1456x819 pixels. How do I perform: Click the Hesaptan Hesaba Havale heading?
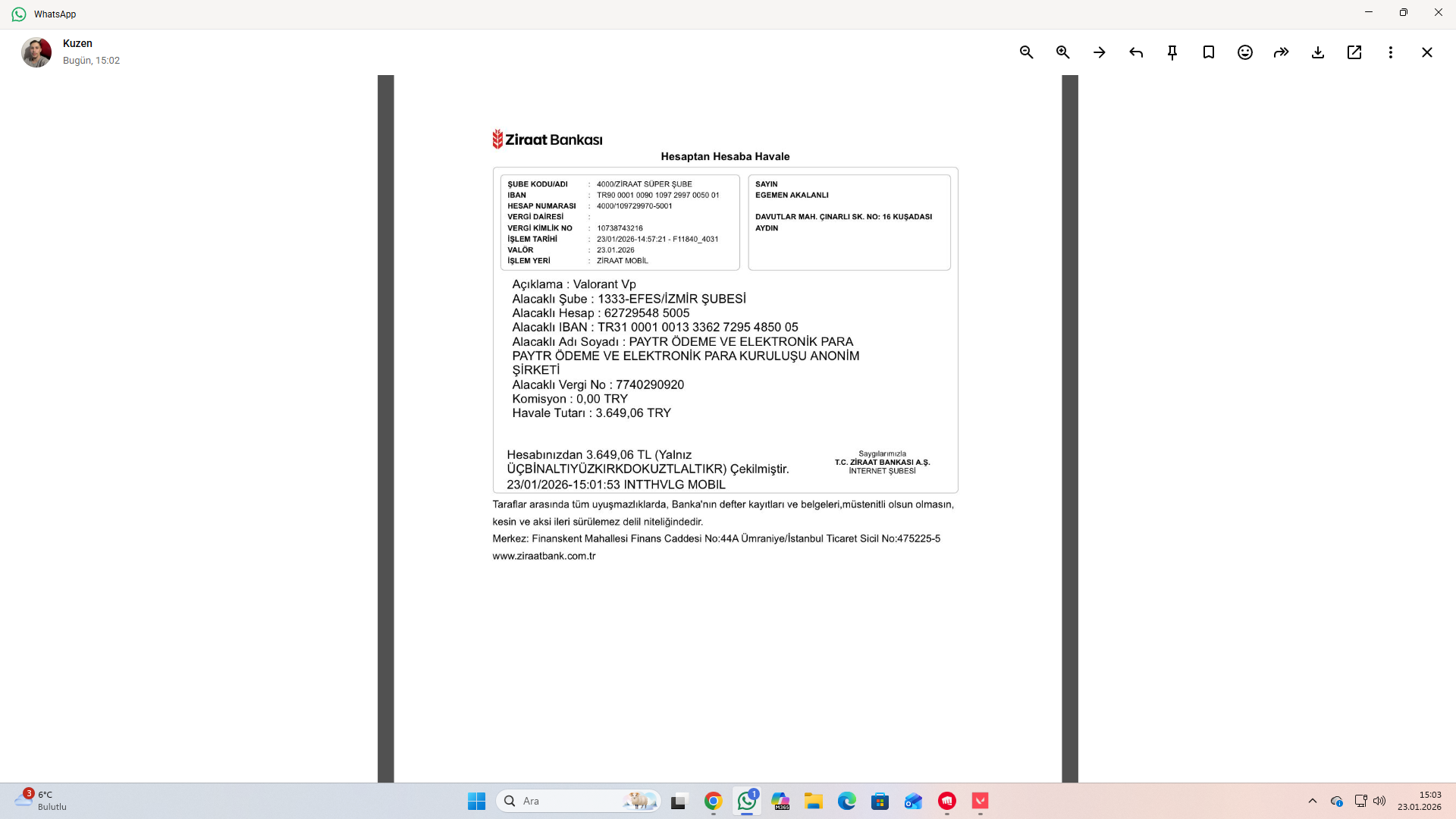[725, 156]
